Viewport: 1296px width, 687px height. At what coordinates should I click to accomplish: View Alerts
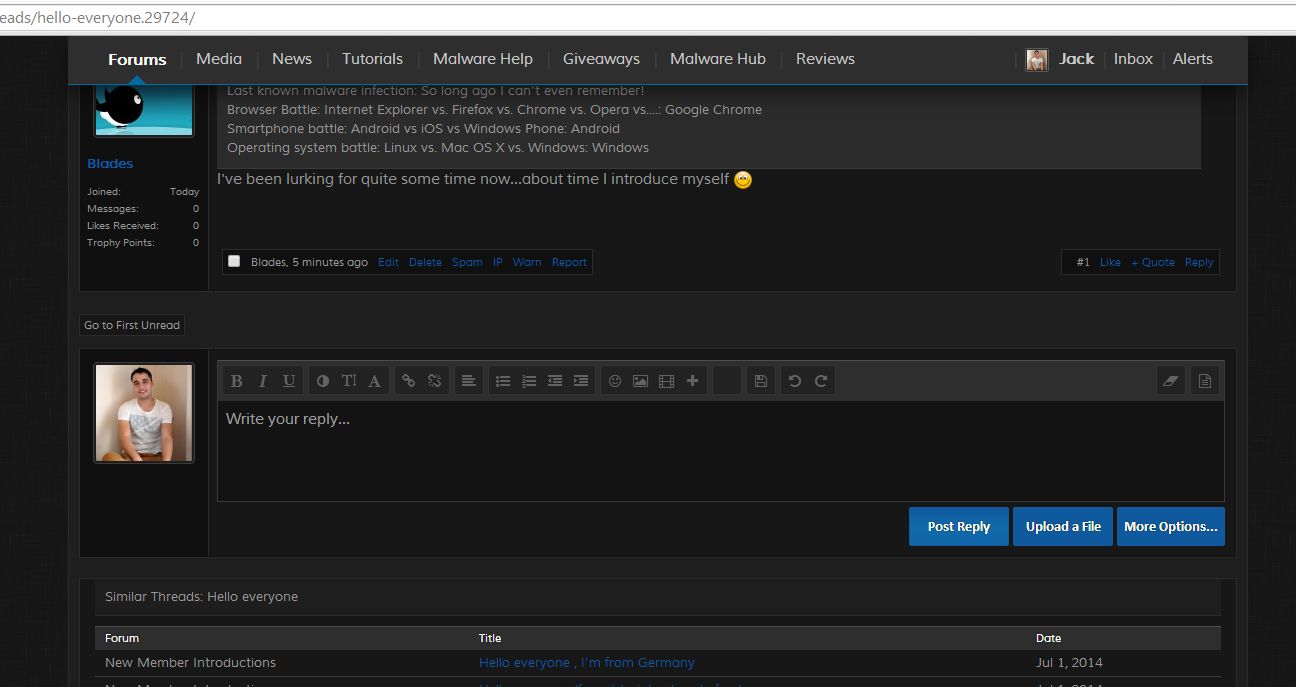(x=1193, y=59)
